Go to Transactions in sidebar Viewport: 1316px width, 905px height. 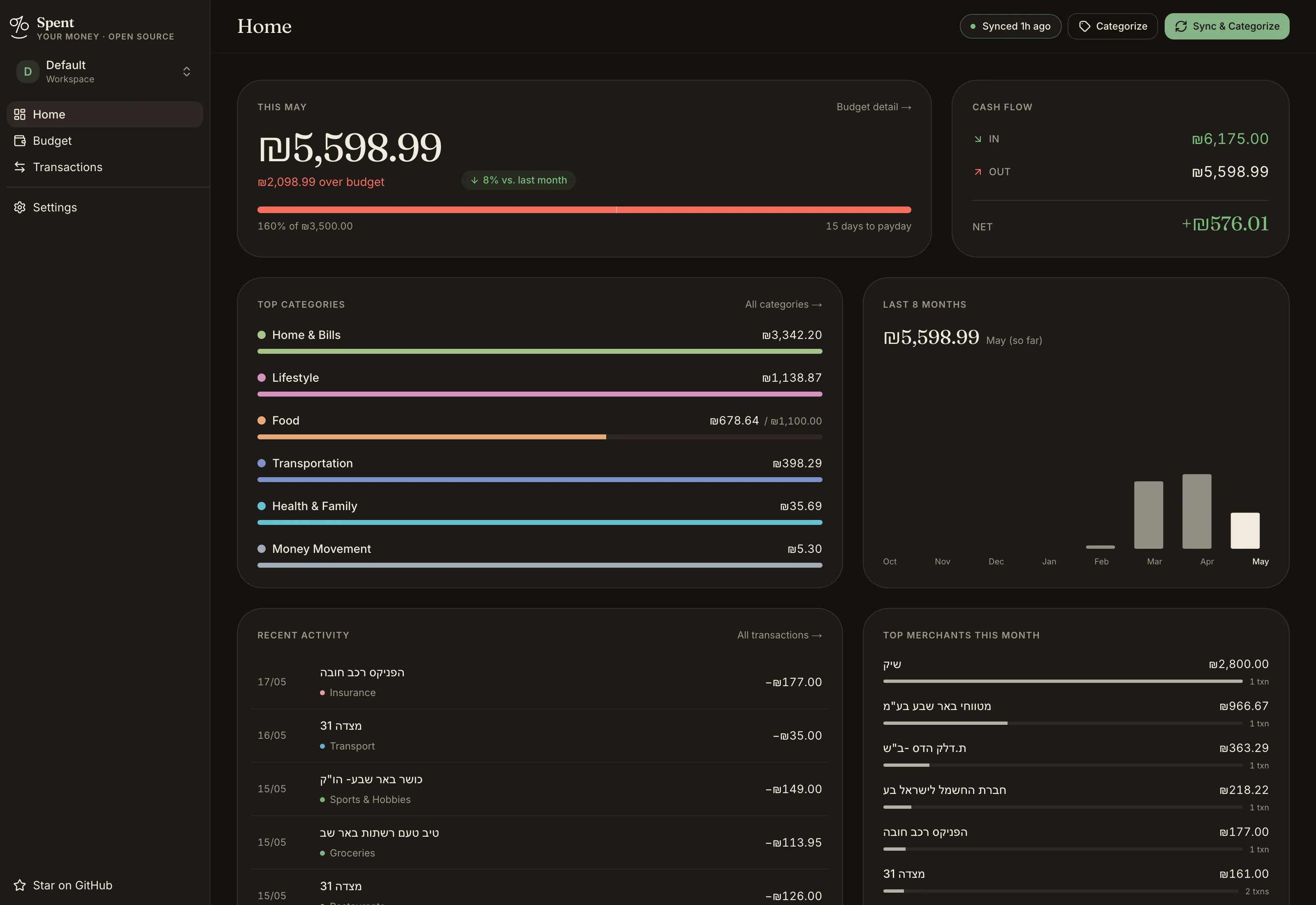click(105, 167)
